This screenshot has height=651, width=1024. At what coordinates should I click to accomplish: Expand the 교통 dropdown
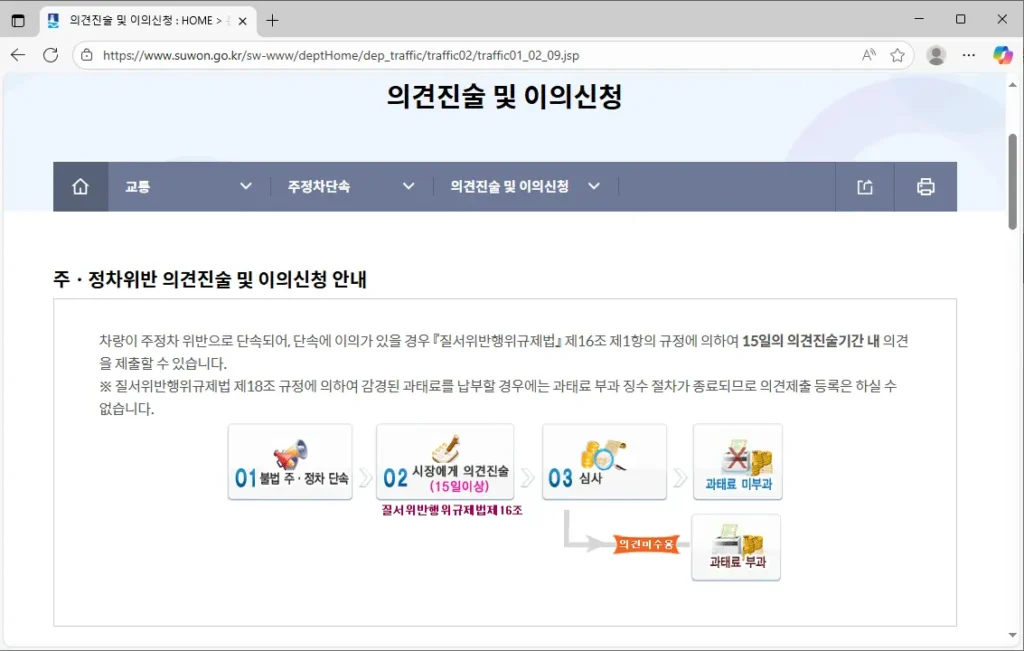(189, 187)
